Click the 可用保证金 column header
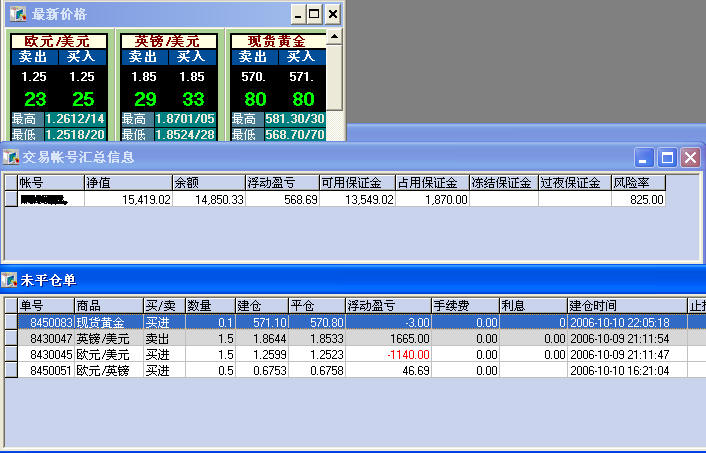The height and width of the screenshot is (453, 706). click(x=357, y=183)
